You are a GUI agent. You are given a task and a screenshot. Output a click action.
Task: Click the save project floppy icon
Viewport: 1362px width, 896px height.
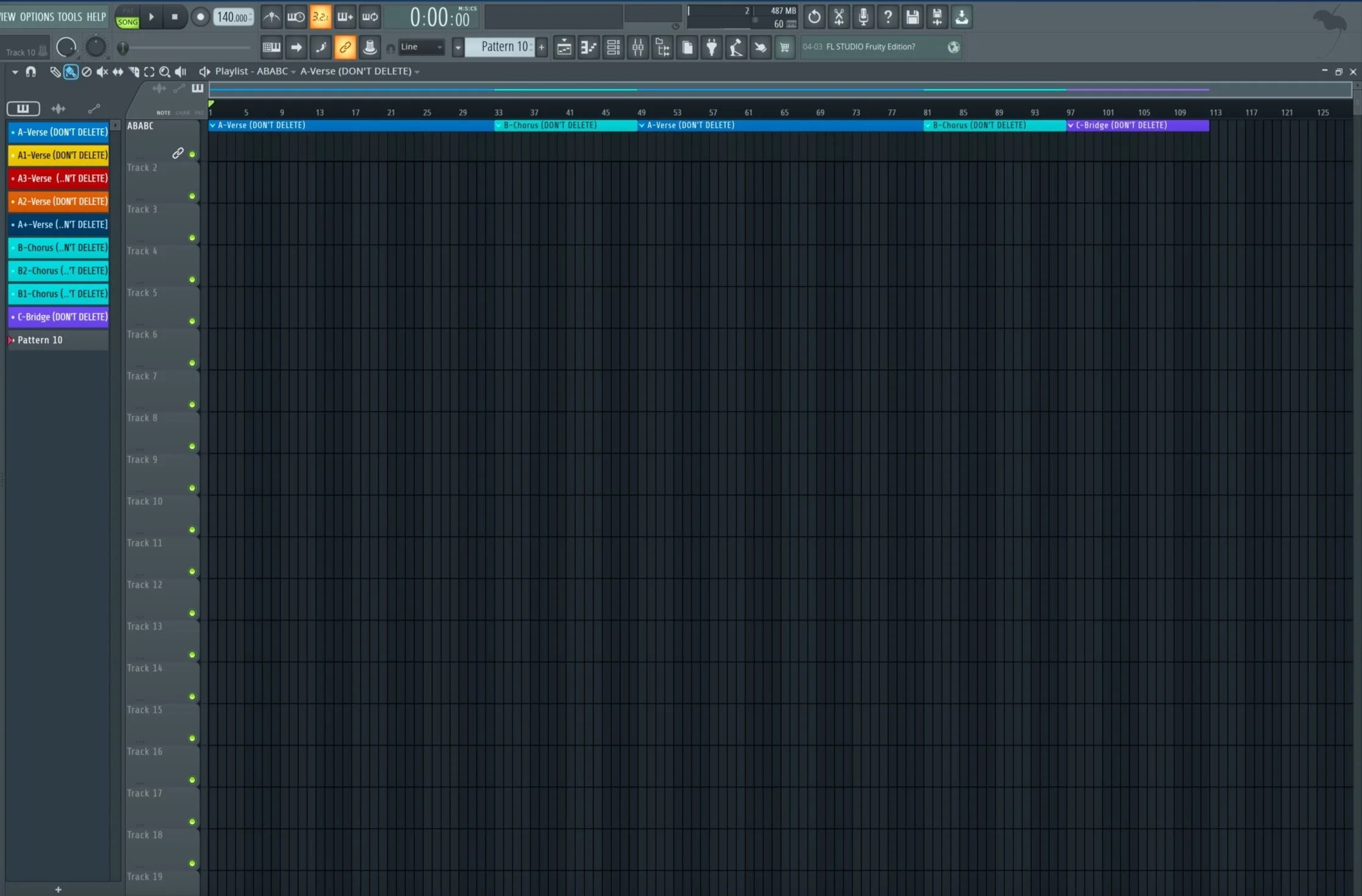pyautogui.click(x=912, y=17)
